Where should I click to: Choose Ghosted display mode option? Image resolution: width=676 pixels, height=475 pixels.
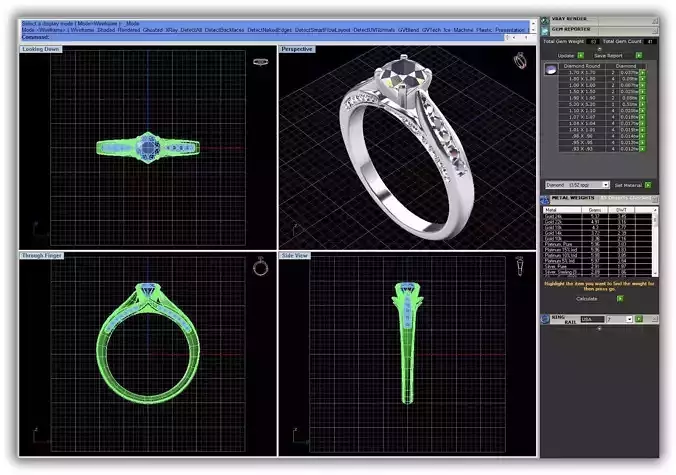click(x=153, y=30)
